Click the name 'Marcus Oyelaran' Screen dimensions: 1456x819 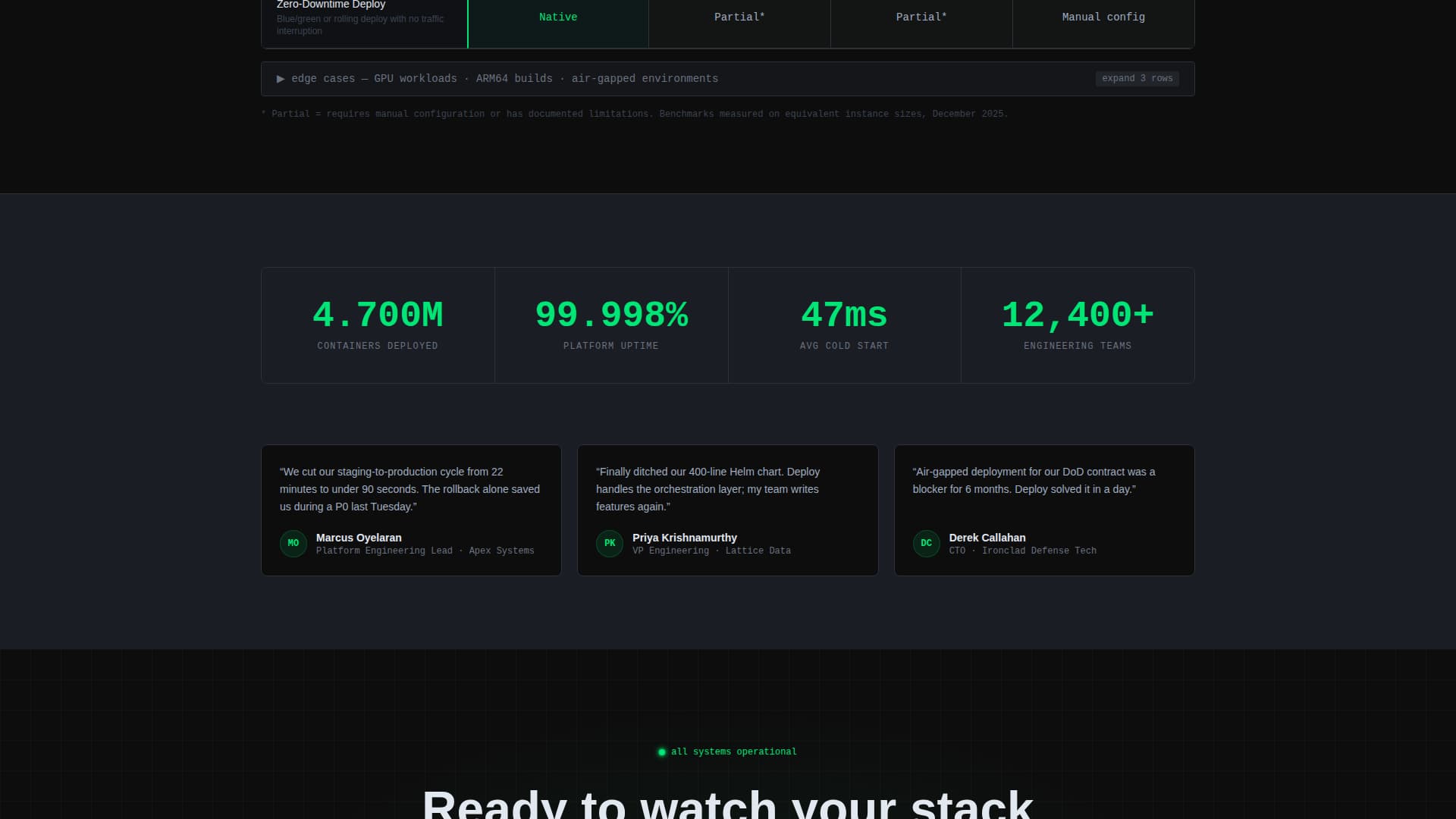[x=359, y=538]
